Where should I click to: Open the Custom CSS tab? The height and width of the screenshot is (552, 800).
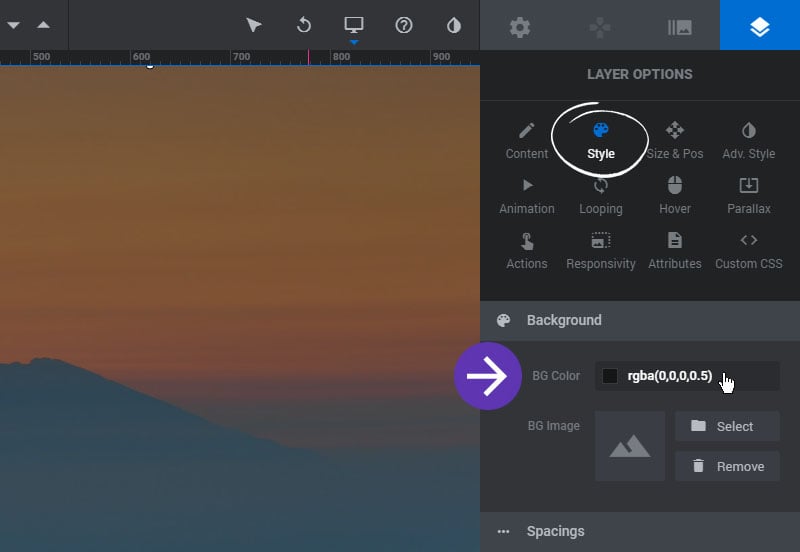(748, 252)
